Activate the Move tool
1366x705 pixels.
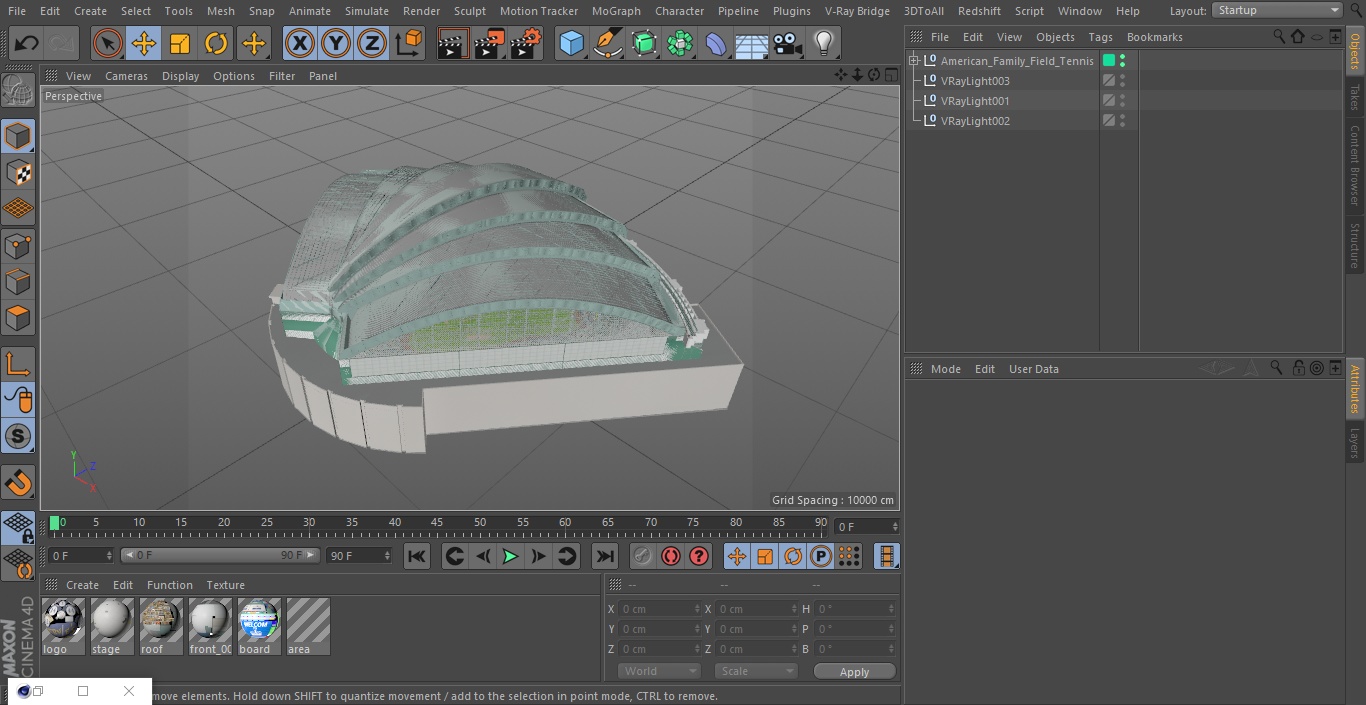pyautogui.click(x=144, y=44)
